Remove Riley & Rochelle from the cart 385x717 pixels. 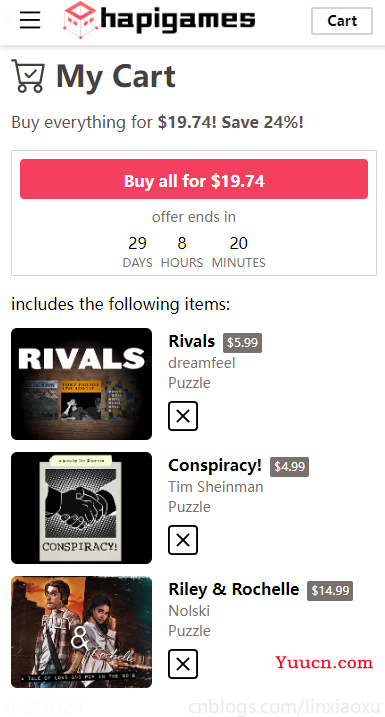(183, 664)
